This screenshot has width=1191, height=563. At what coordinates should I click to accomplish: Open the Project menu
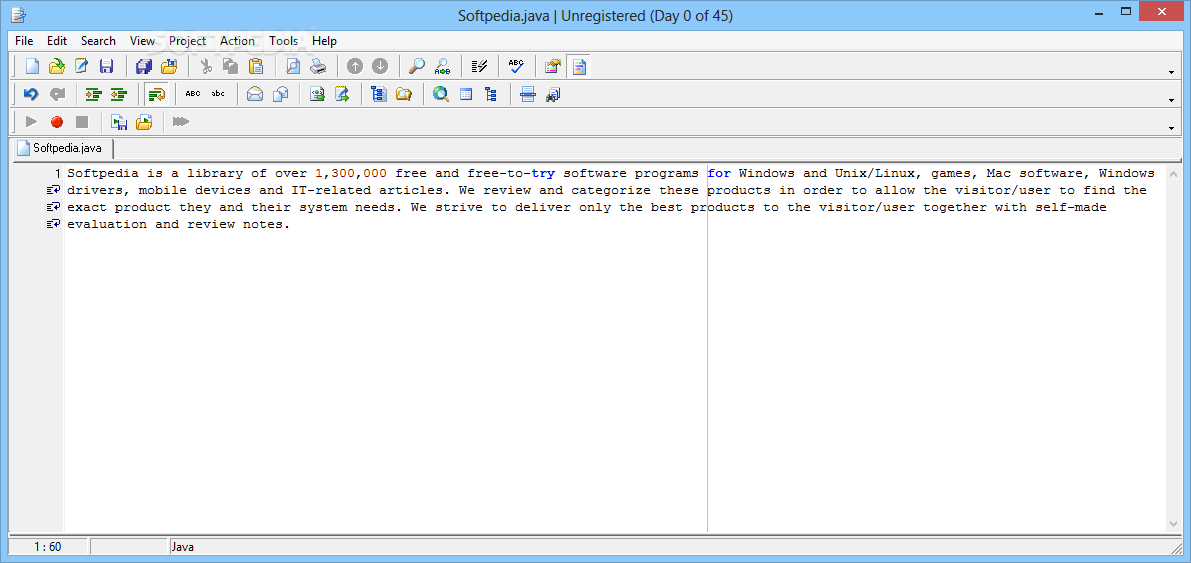coord(188,41)
